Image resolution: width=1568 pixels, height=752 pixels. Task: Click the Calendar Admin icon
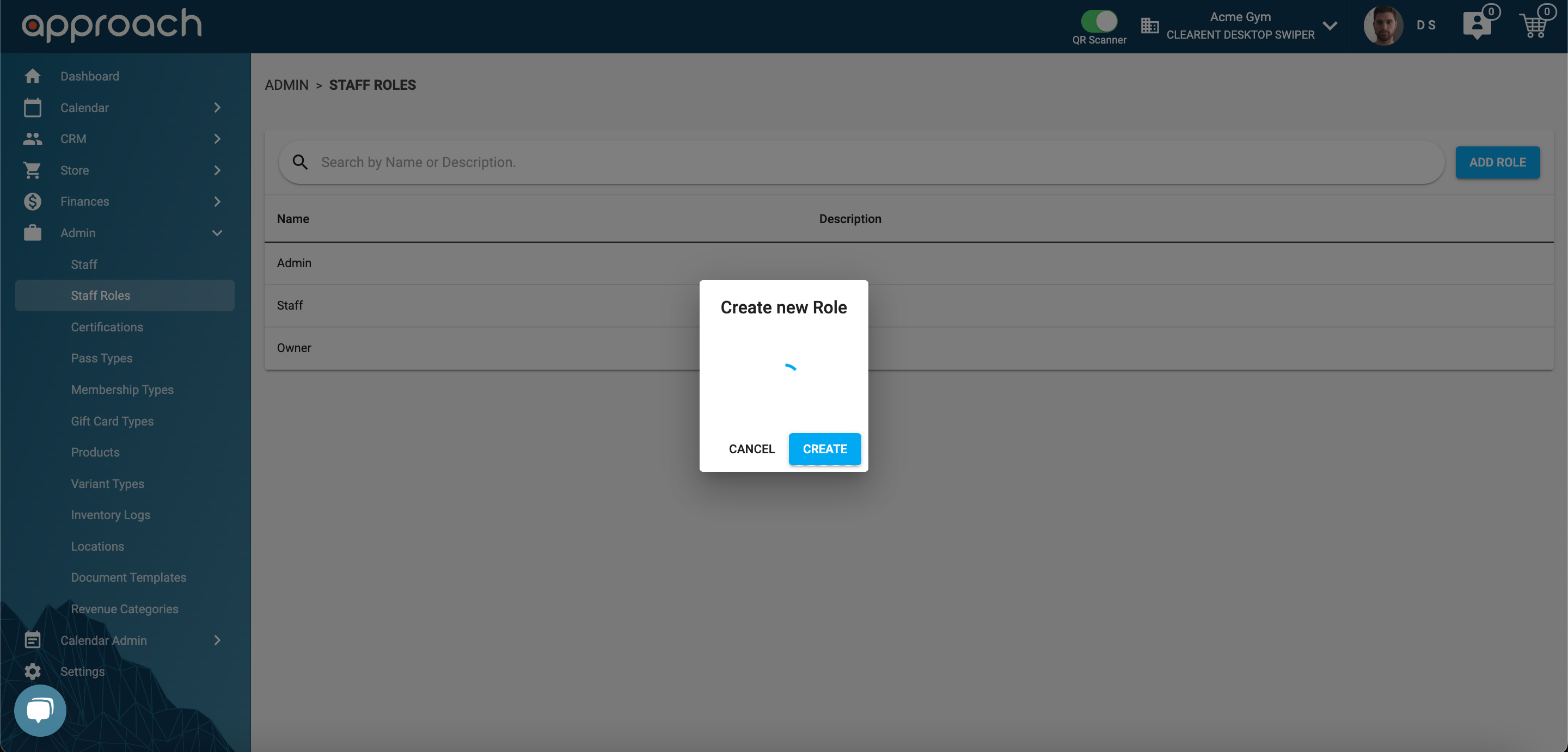32,640
